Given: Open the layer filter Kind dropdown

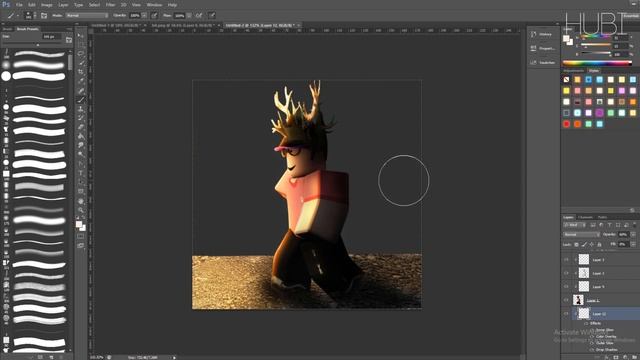Looking at the screenshot, I should 575,225.
